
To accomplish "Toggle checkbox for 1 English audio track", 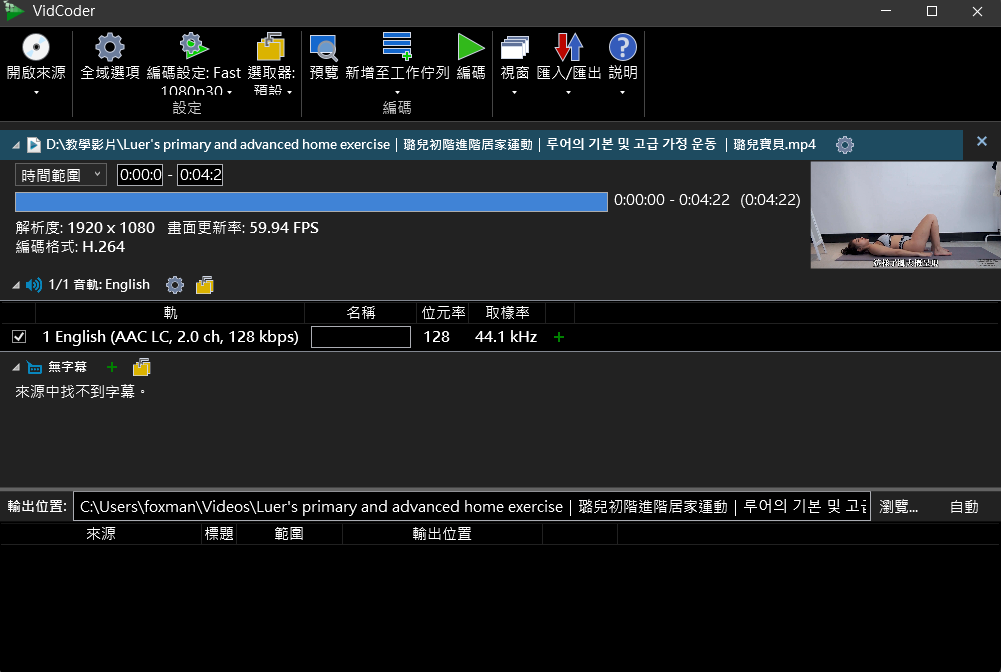I will [19, 336].
